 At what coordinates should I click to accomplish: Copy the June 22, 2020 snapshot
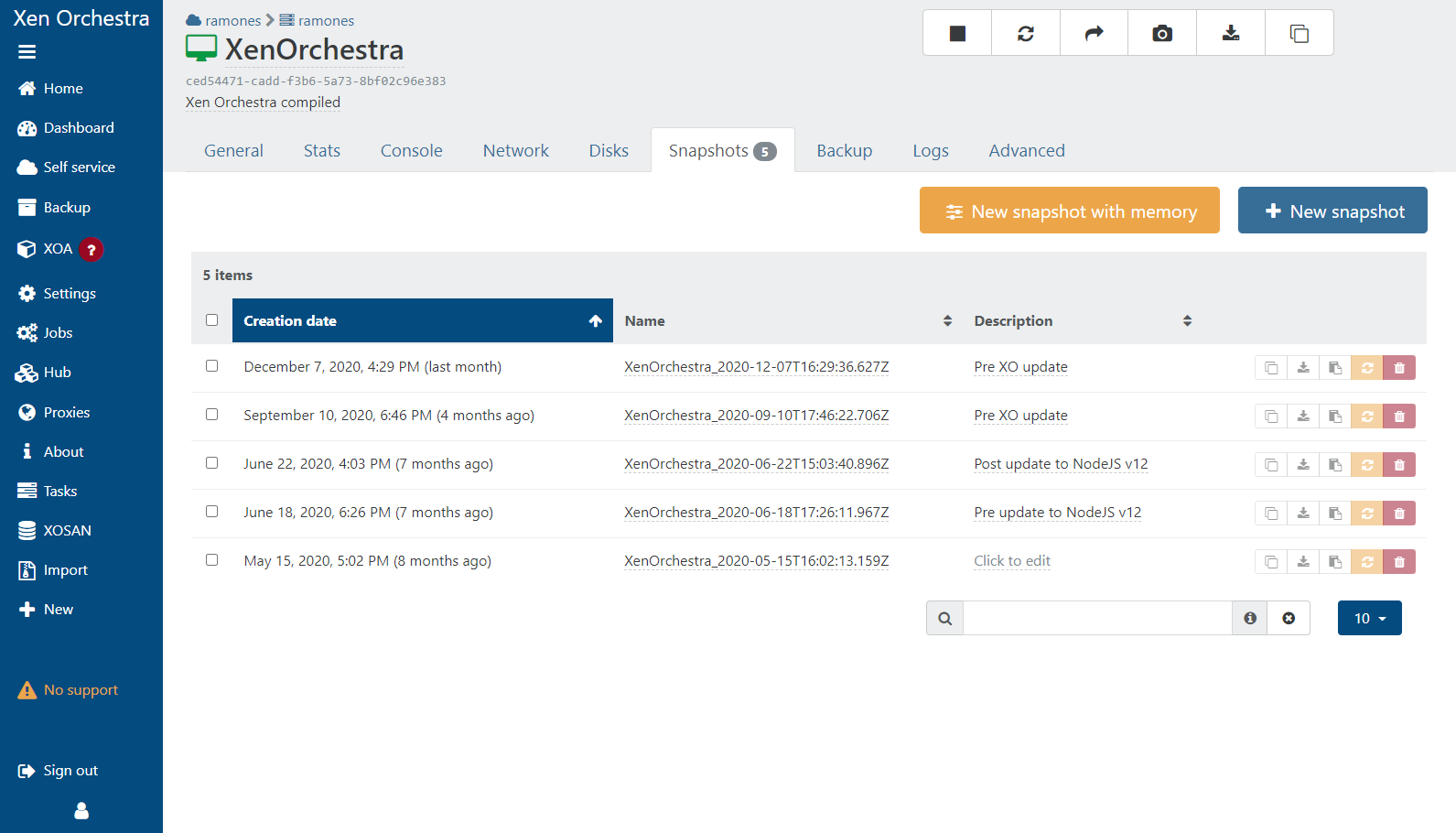point(1271,465)
